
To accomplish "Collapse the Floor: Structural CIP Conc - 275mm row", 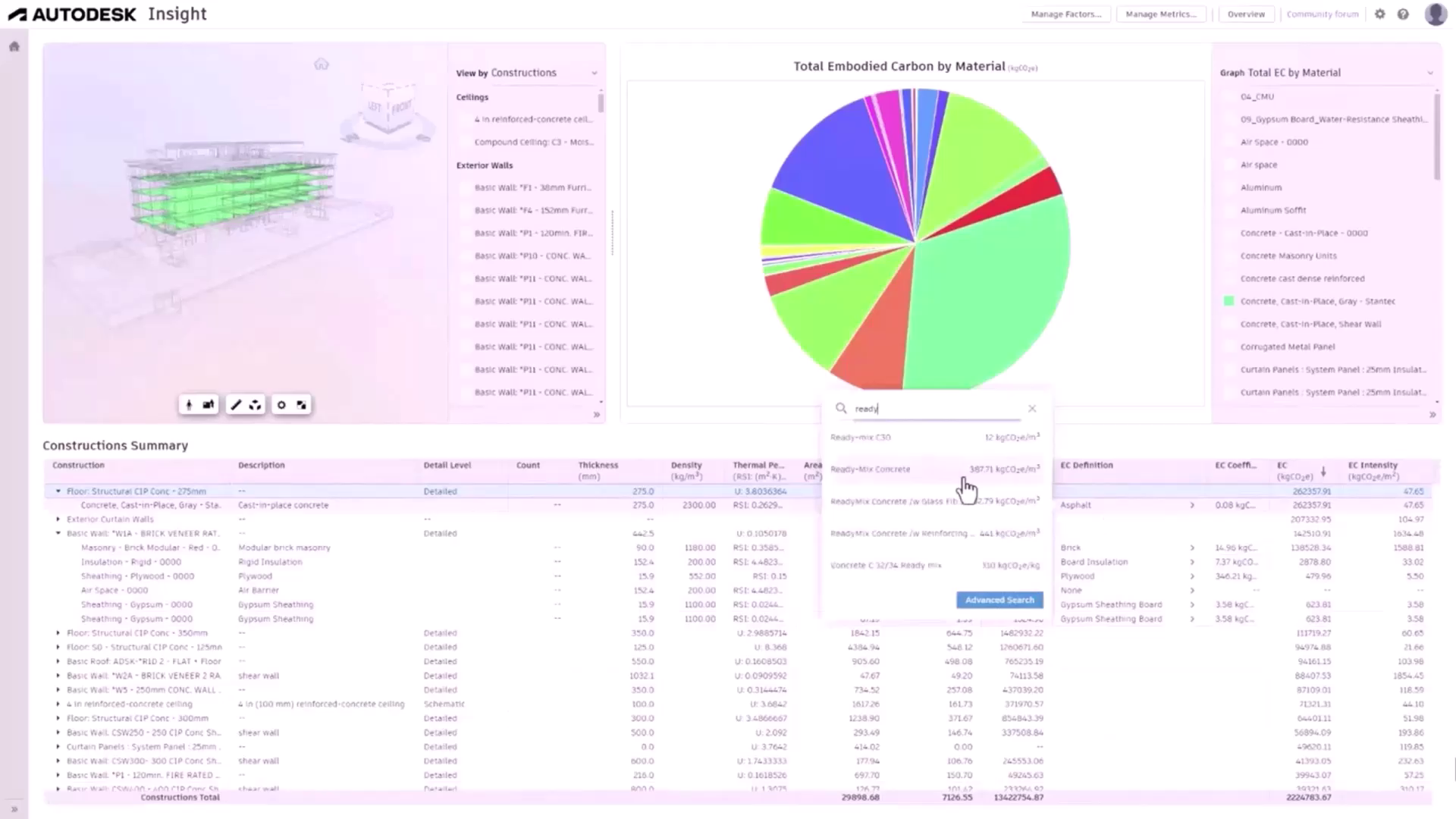I will tap(58, 491).
